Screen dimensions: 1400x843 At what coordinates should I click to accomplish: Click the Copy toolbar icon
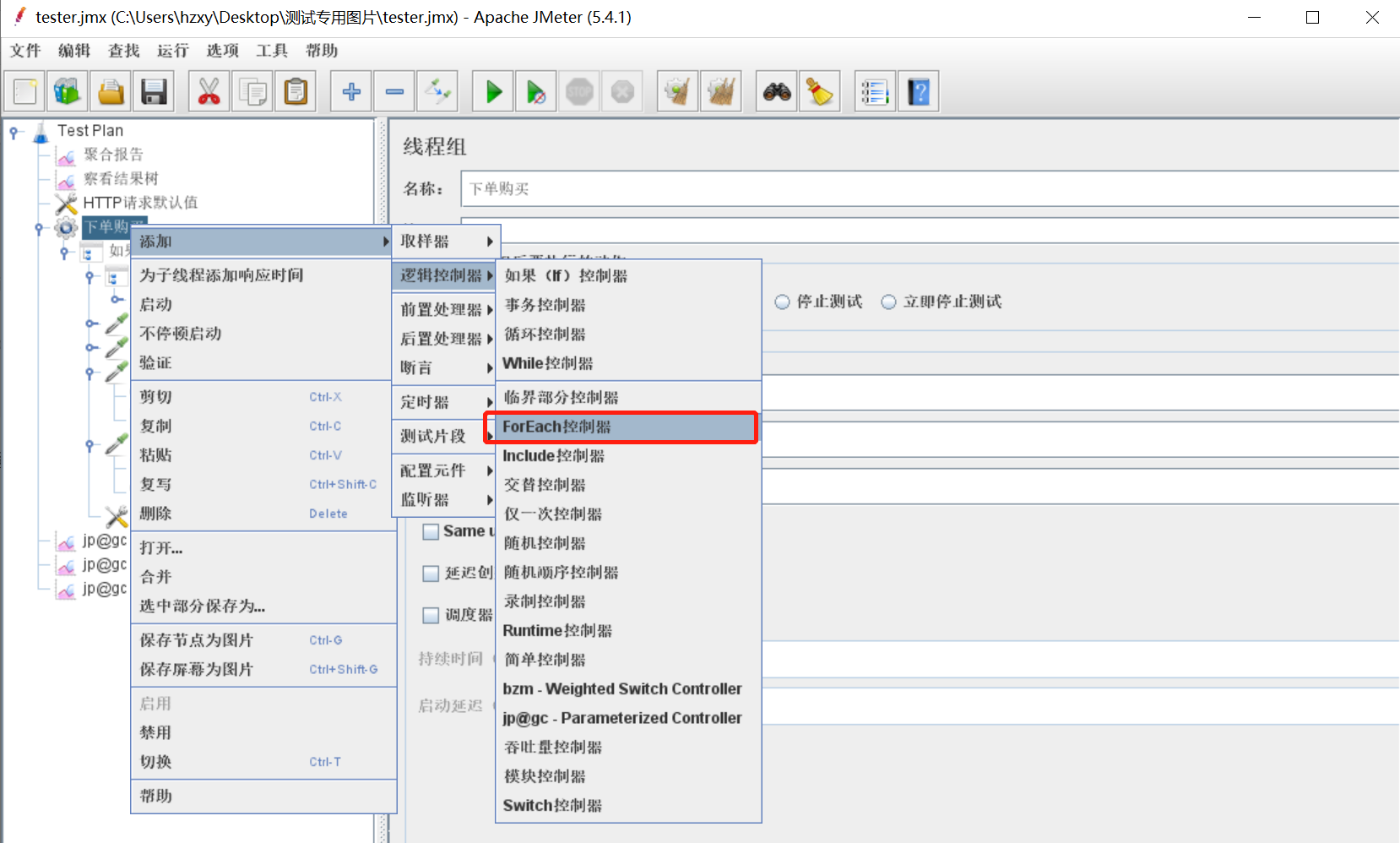coord(252,91)
